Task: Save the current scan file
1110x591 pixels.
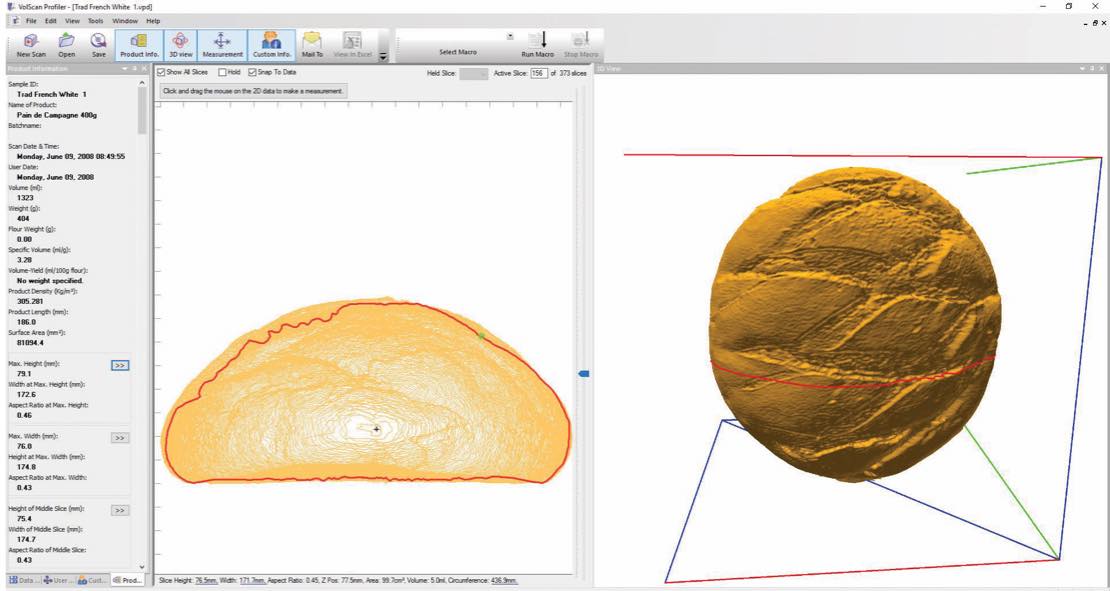Action: click(x=98, y=45)
